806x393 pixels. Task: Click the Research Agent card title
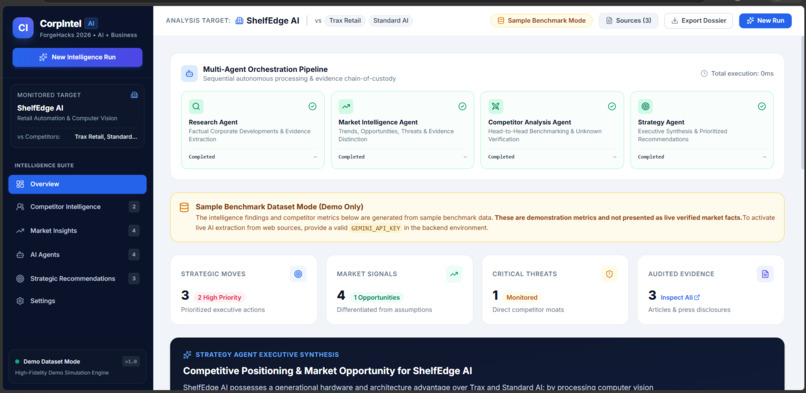(213, 122)
